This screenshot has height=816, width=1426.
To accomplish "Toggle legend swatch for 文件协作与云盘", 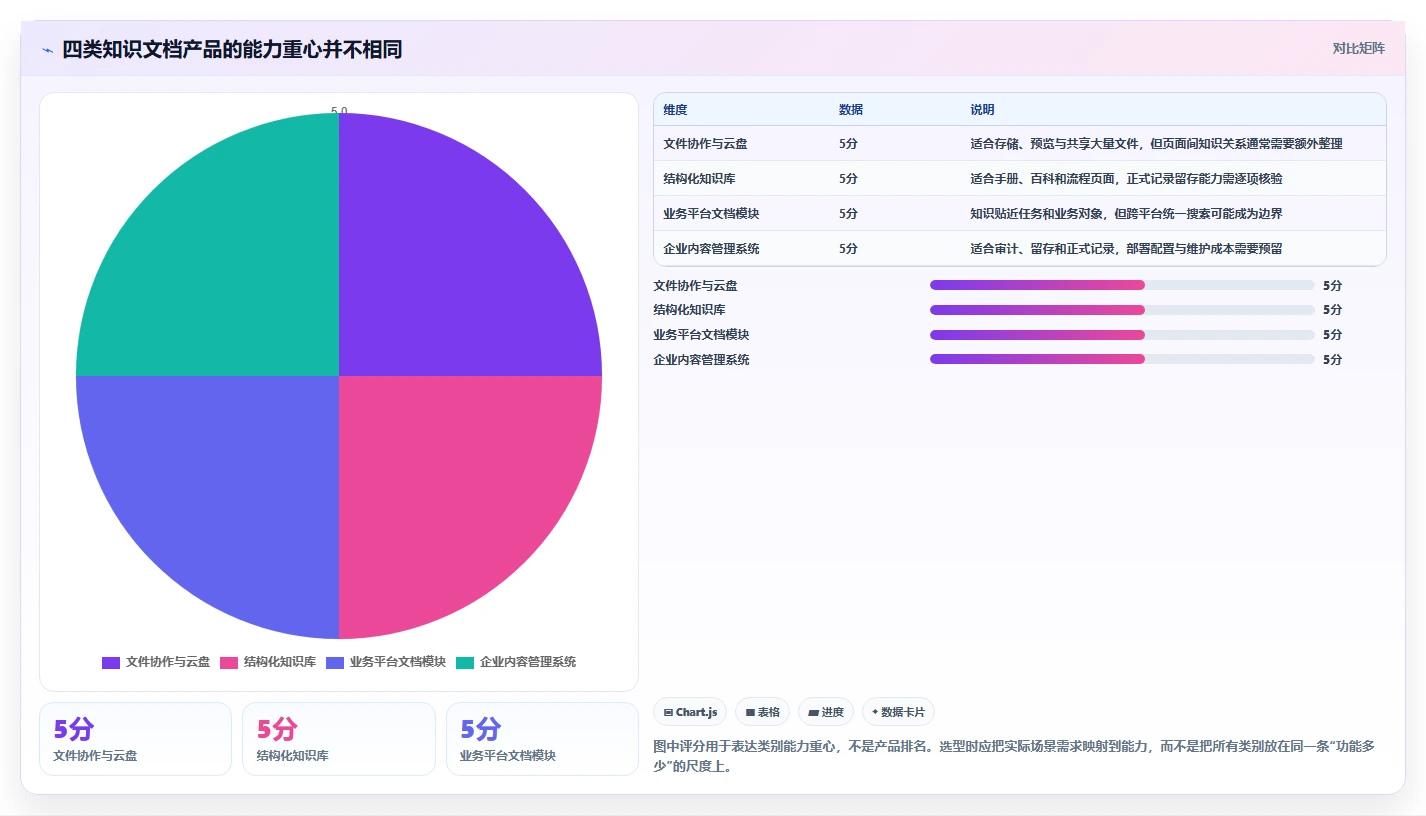I will [111, 662].
